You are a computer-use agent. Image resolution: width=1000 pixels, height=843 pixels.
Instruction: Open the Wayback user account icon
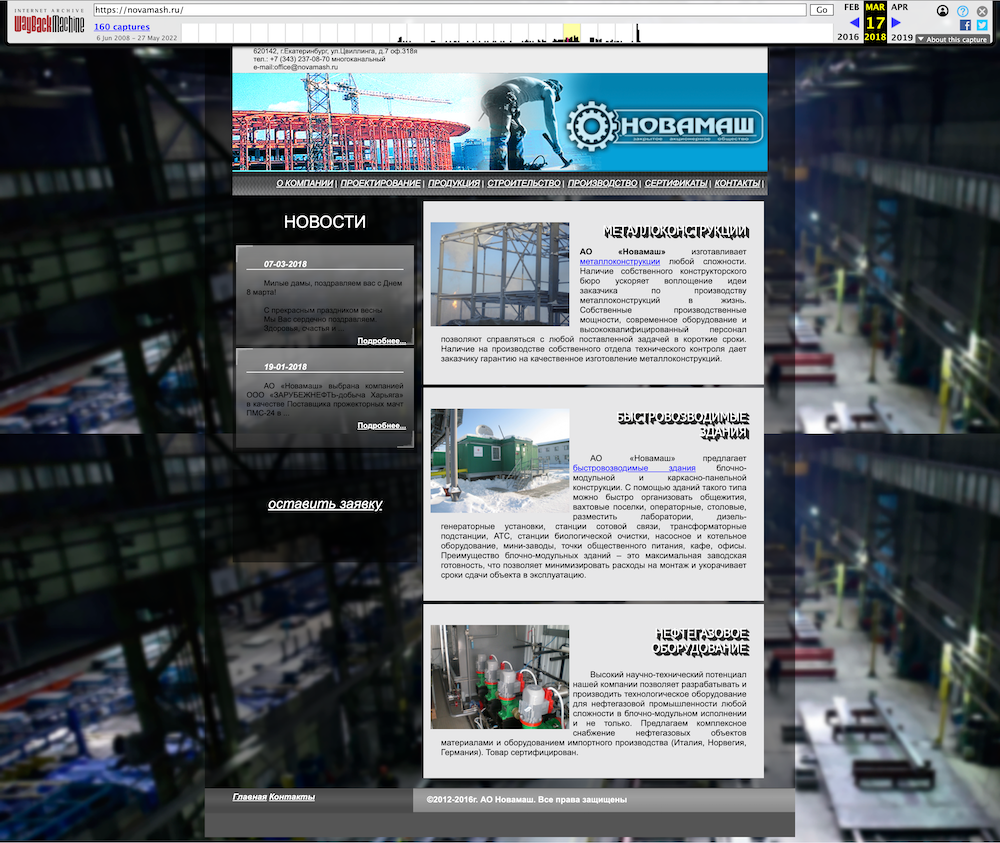click(943, 10)
